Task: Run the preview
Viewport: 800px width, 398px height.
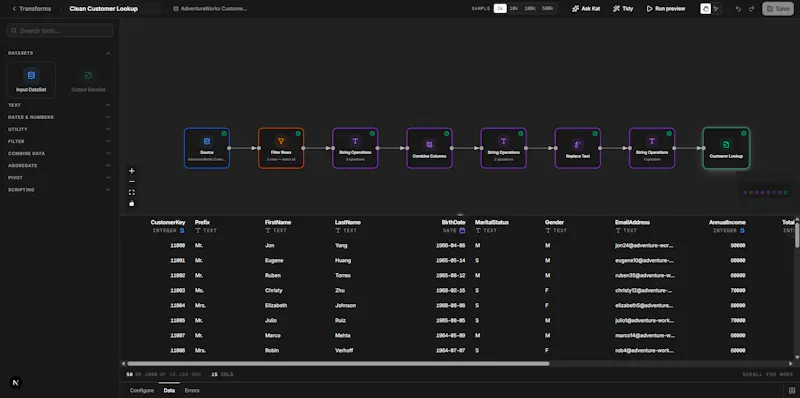Action: click(x=666, y=9)
